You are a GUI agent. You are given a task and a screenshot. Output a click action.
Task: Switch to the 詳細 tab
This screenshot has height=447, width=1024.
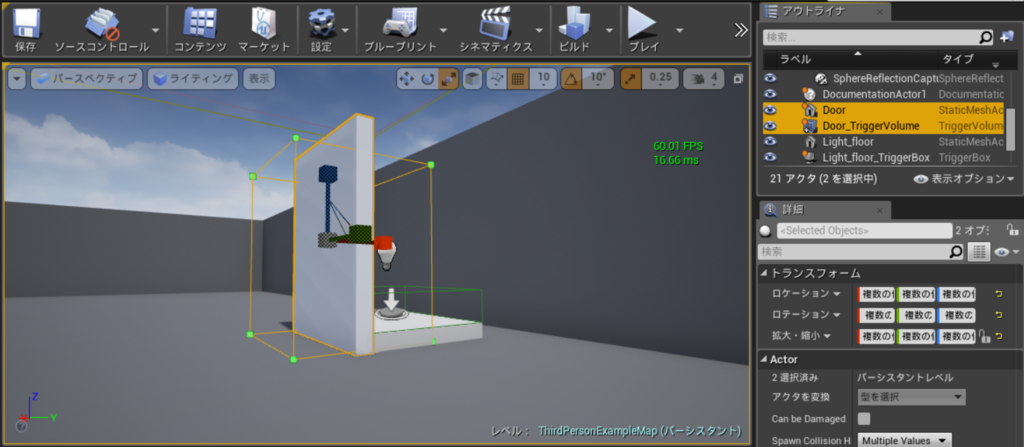(825, 210)
